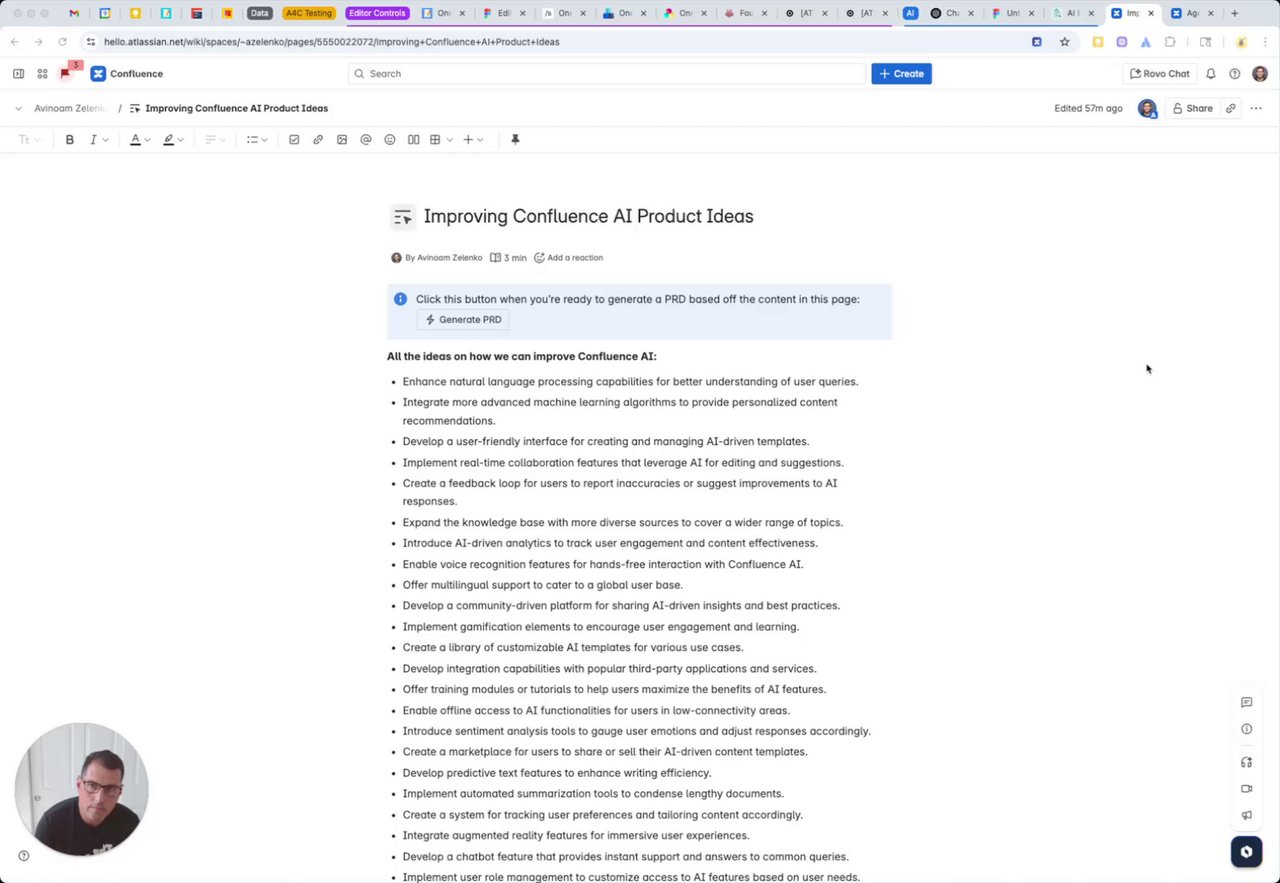Insert a link from the editor toolbar

tap(318, 140)
